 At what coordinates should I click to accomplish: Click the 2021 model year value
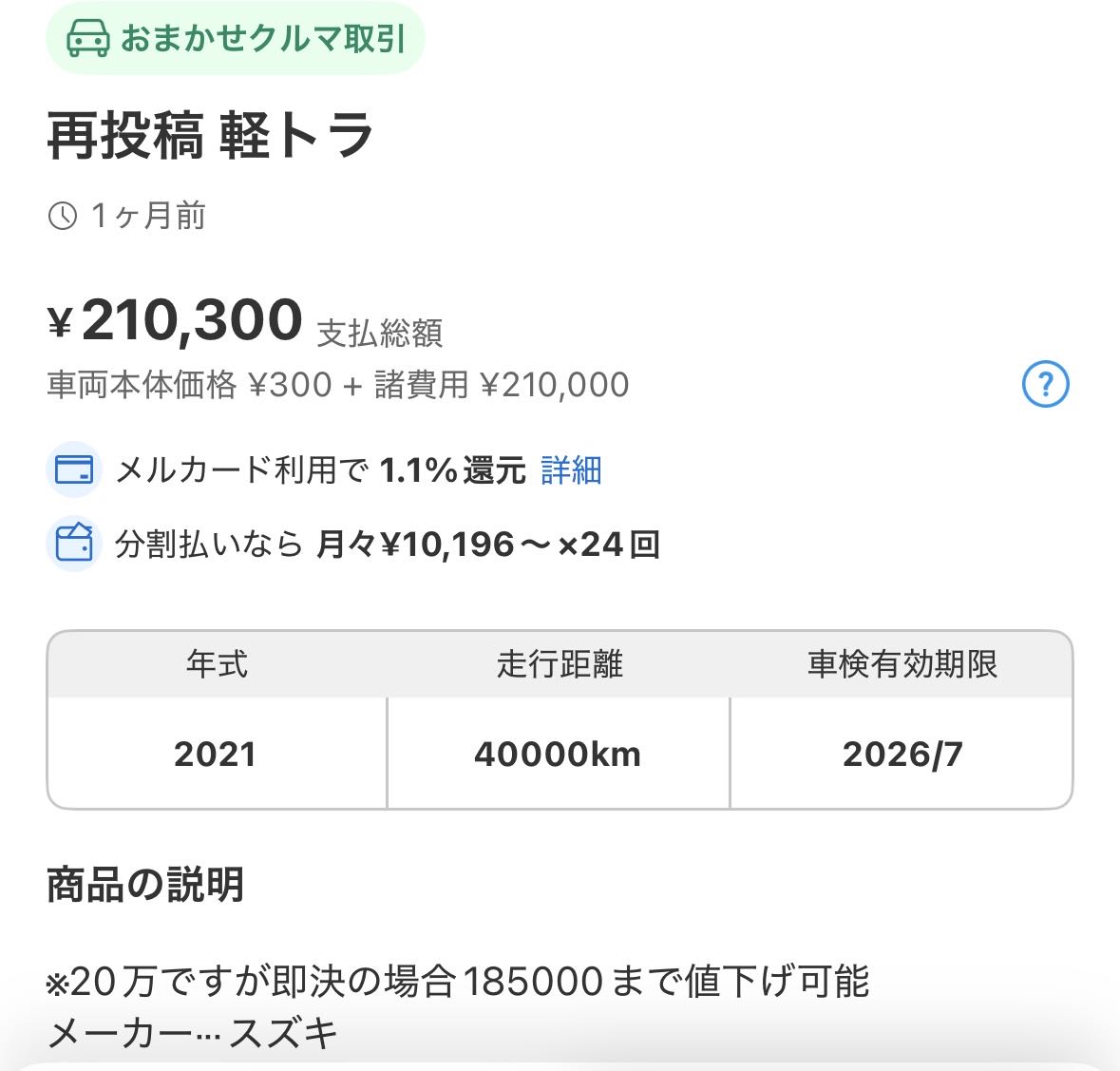(216, 755)
